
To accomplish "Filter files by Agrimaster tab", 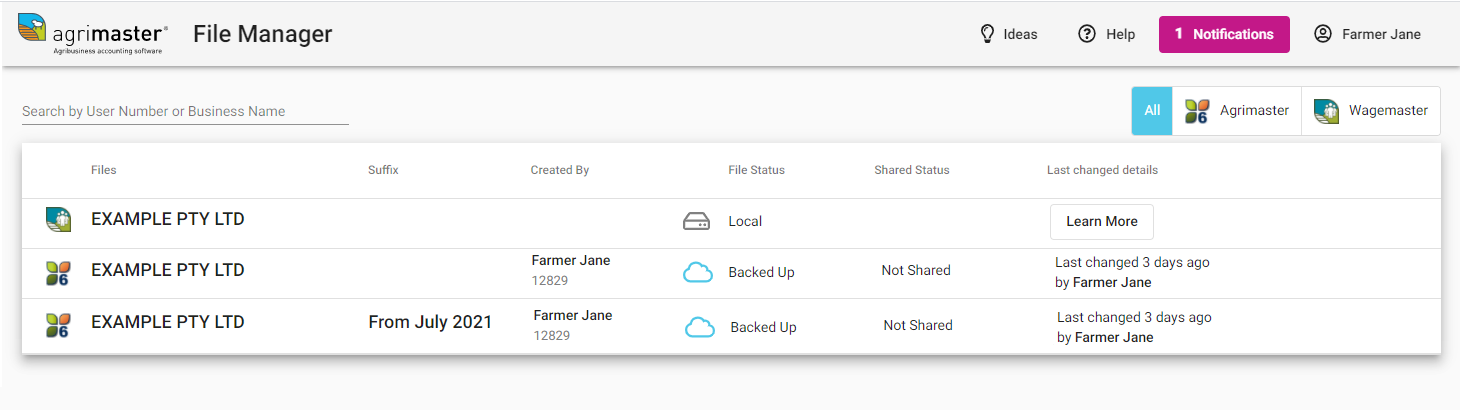I will click(1237, 111).
